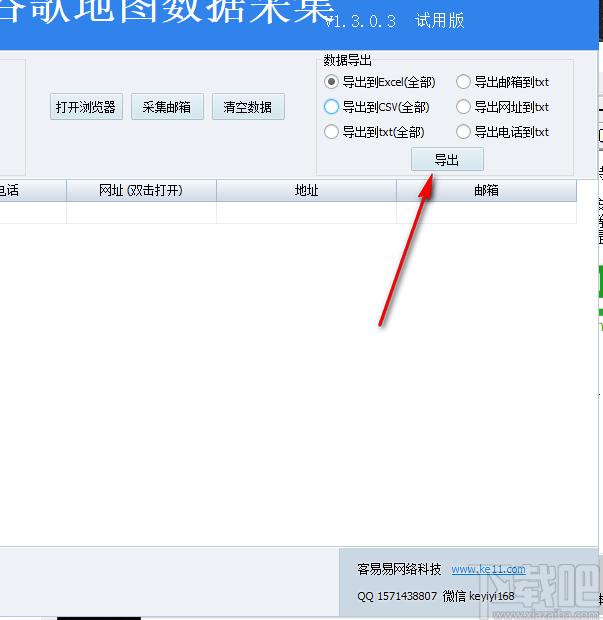
Task: Click the 清空数据 button
Action: click(x=248, y=107)
